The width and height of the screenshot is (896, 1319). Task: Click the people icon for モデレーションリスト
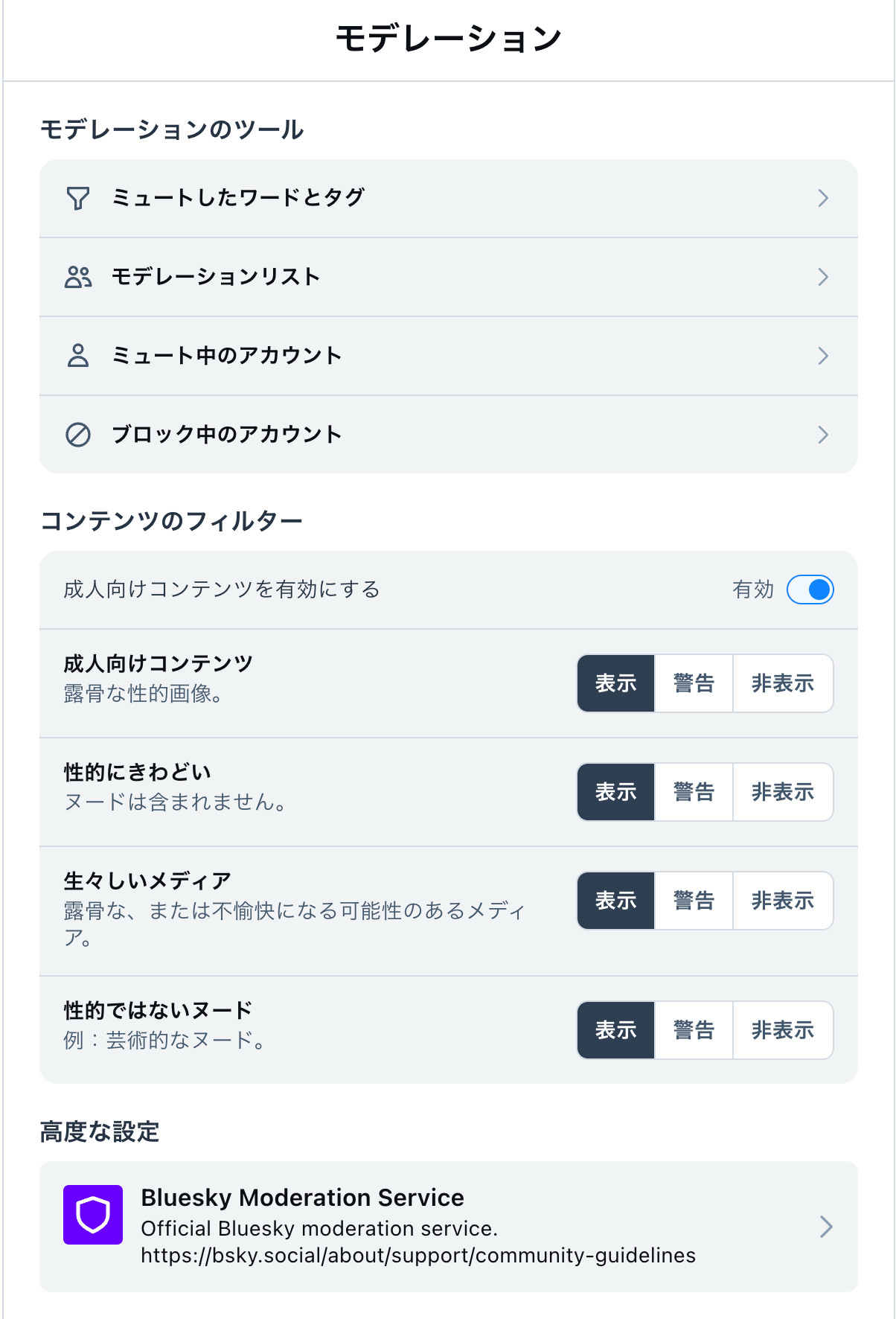(78, 277)
